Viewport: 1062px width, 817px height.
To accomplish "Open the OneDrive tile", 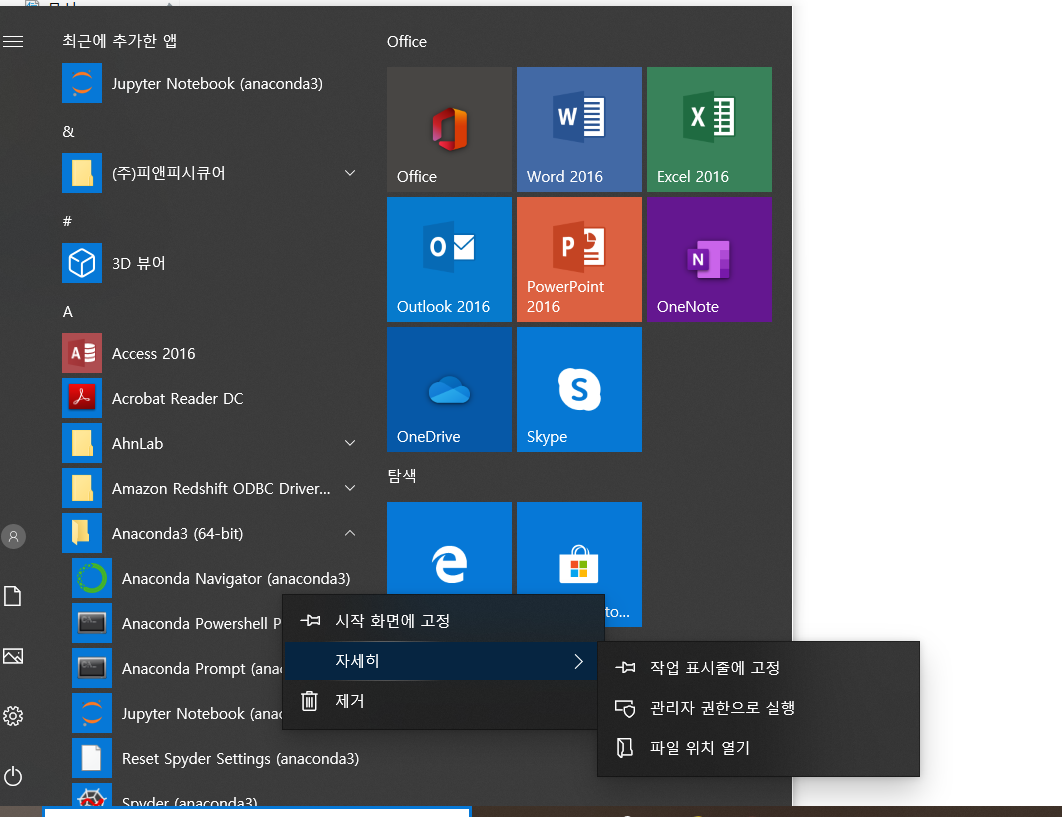I will [449, 390].
